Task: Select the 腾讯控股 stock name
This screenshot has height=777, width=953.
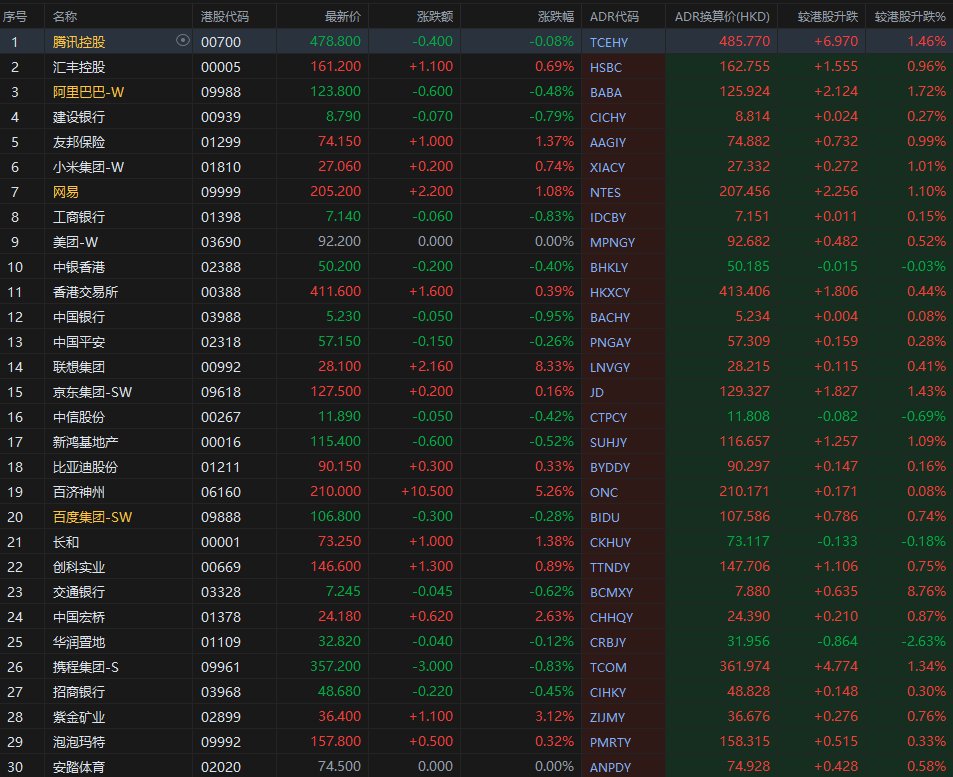Action: (x=79, y=42)
